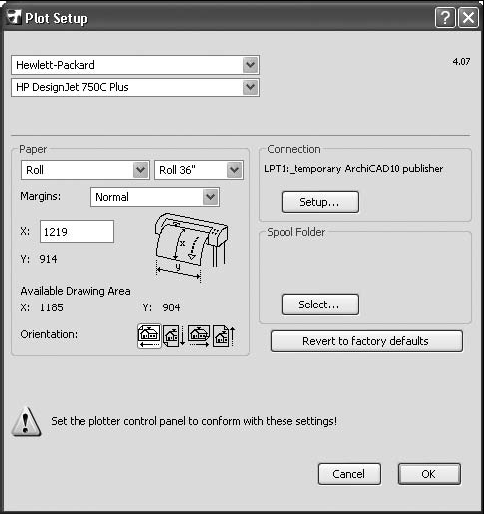Click the Plot Setup title bar icon
Viewport: 484px width, 514px height.
tap(14, 17)
